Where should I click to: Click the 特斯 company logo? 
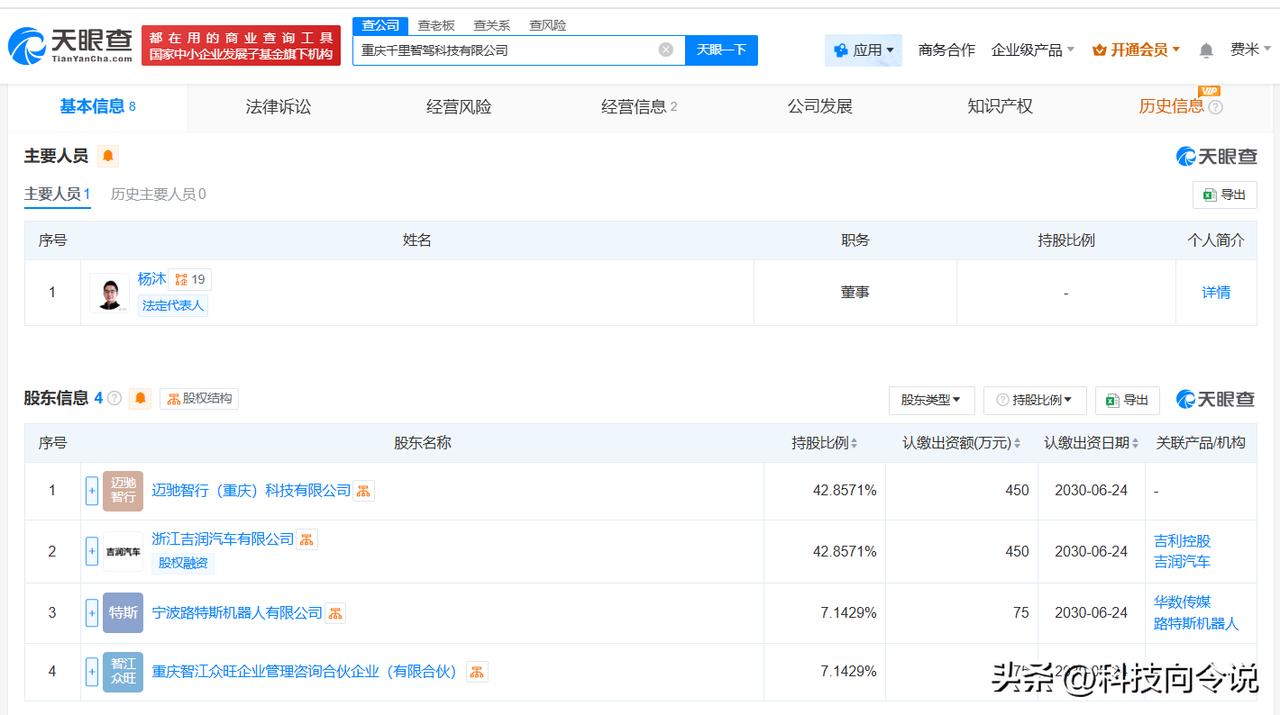coord(123,612)
